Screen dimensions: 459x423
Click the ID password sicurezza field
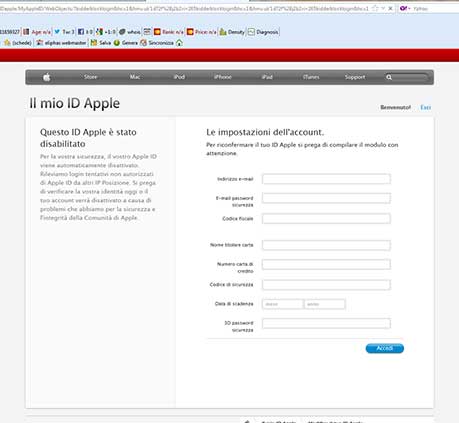326,323
